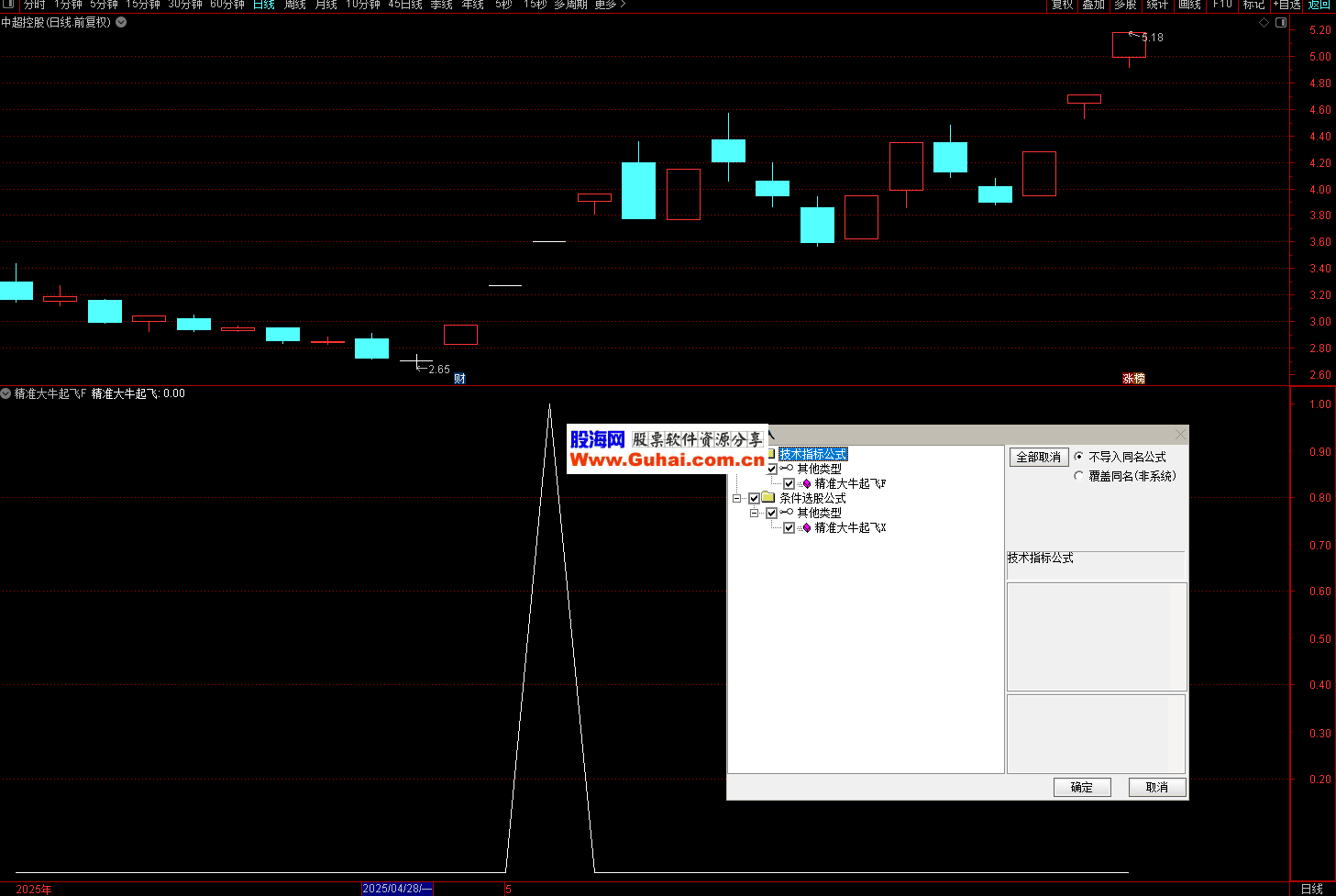Close the formula import dialog

pyautogui.click(x=1181, y=434)
